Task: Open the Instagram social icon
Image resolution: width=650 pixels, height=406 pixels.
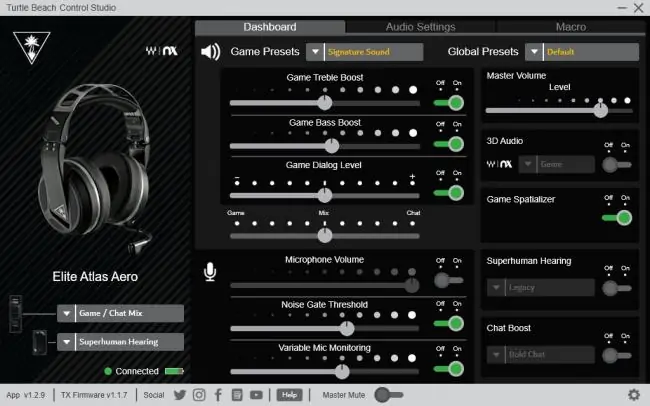Action: tap(199, 395)
